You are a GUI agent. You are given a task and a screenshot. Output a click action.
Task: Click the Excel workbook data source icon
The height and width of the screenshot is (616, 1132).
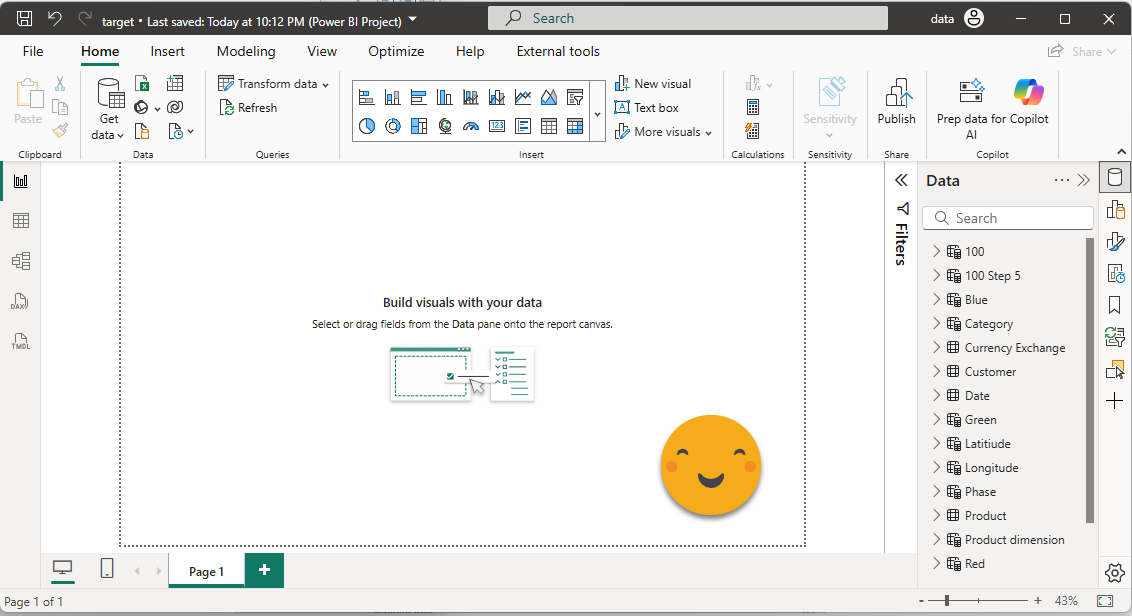pyautogui.click(x=143, y=84)
